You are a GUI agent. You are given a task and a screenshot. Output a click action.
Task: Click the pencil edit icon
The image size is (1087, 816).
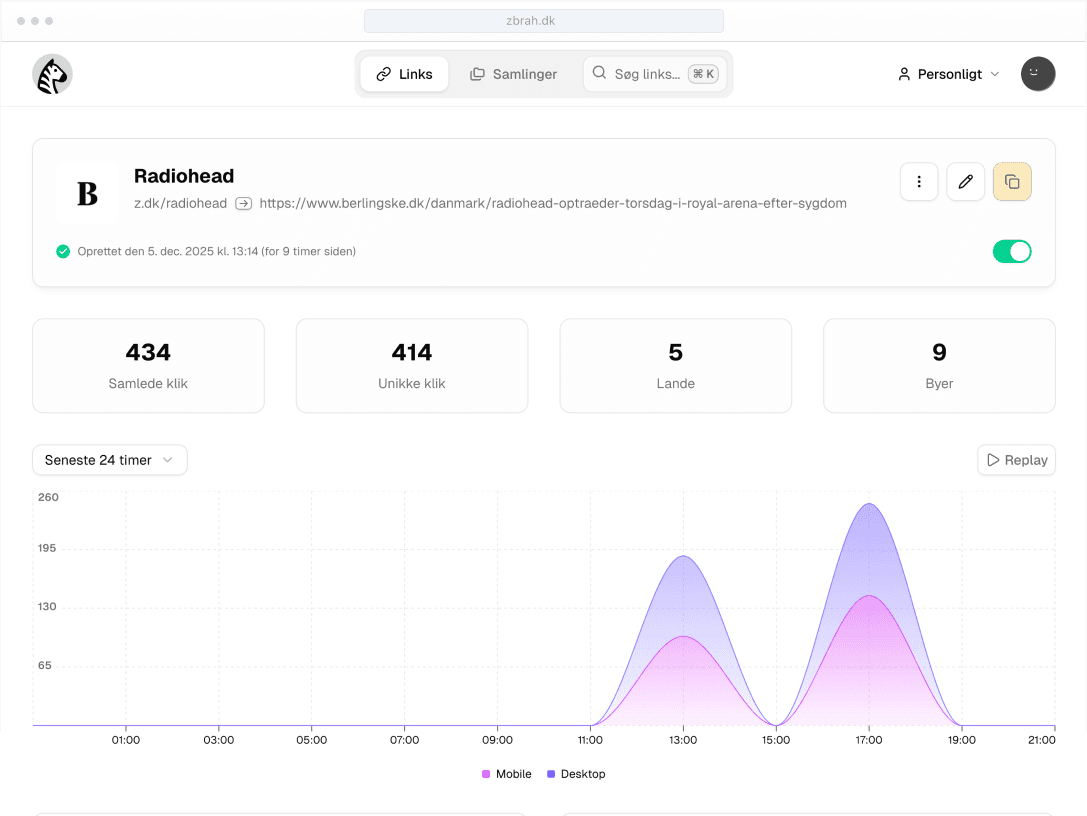965,182
